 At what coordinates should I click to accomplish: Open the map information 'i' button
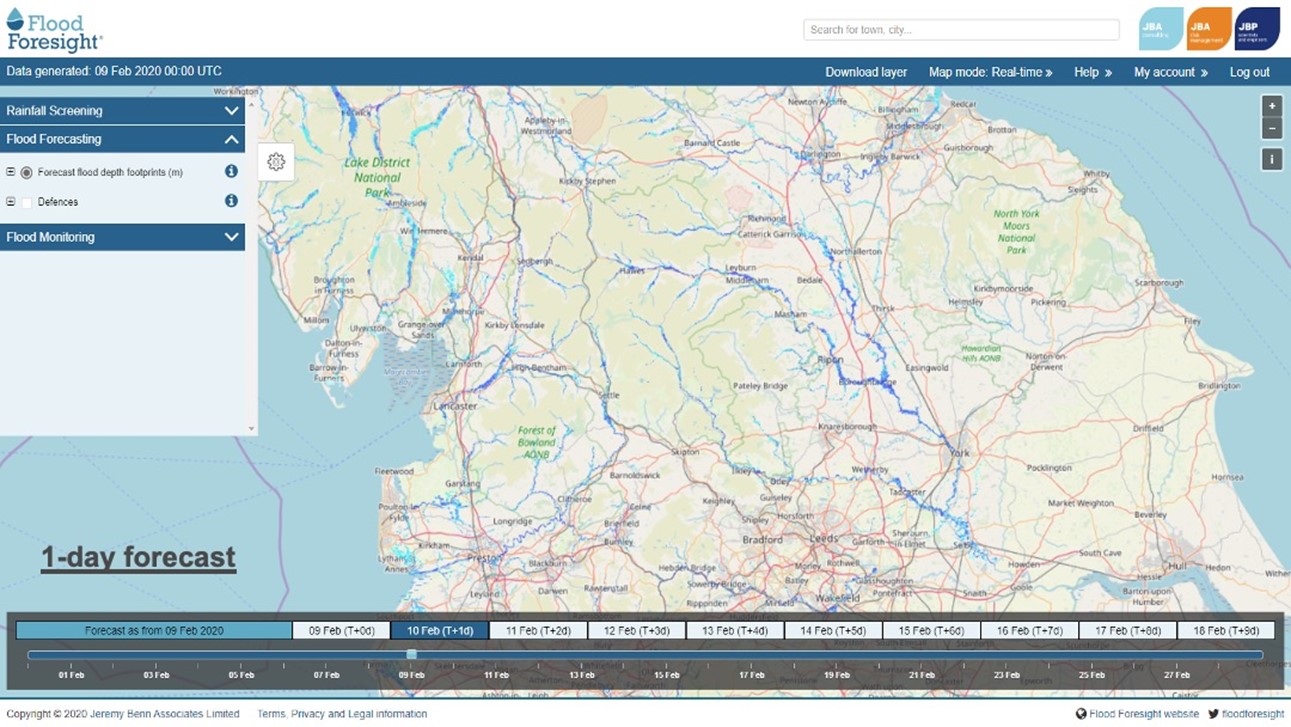click(x=1271, y=160)
